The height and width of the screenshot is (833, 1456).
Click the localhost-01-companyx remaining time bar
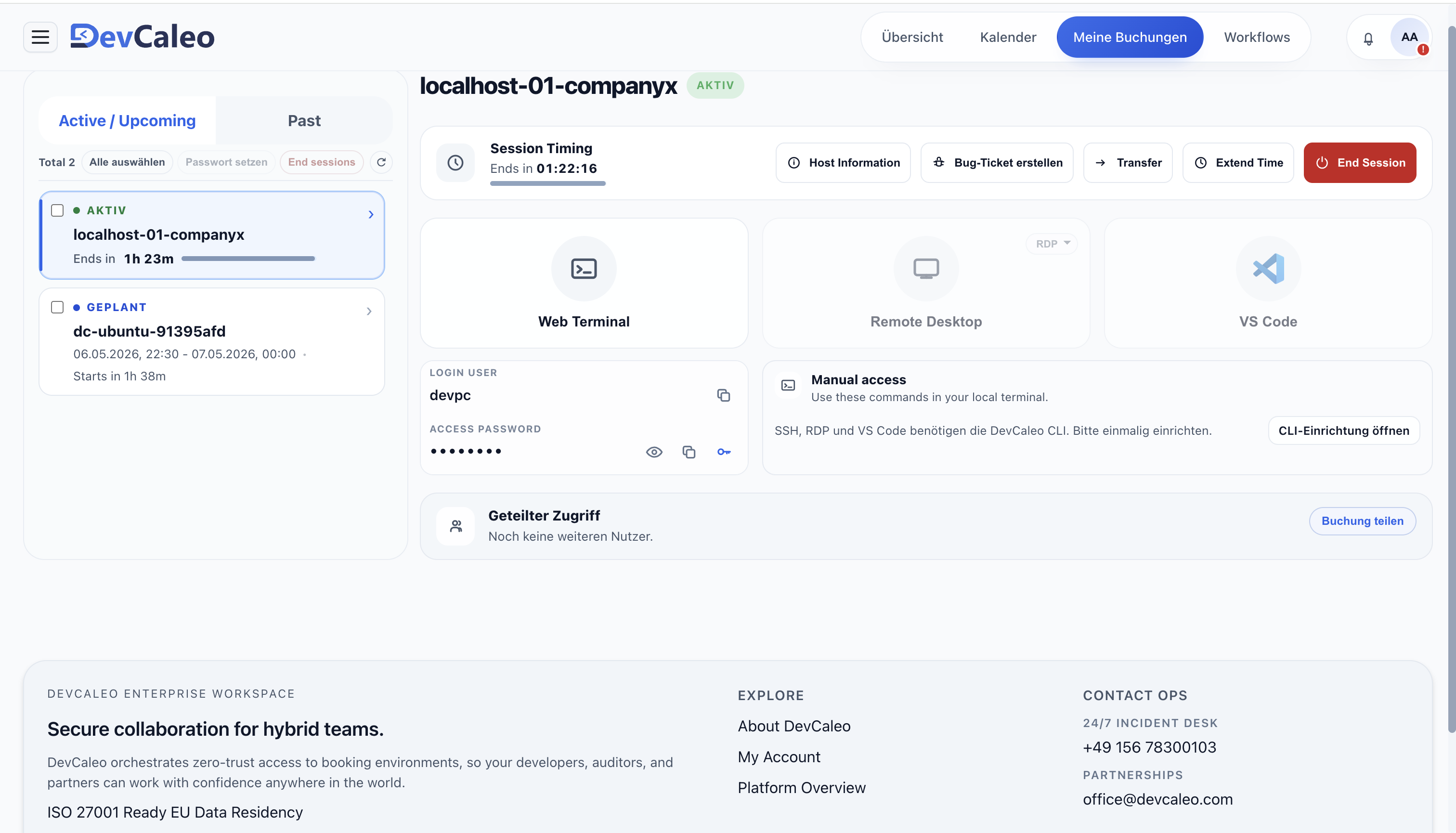[x=248, y=259]
